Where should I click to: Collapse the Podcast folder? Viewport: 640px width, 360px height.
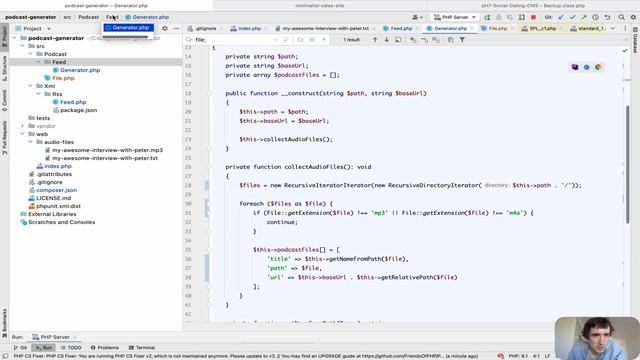pos(31,54)
